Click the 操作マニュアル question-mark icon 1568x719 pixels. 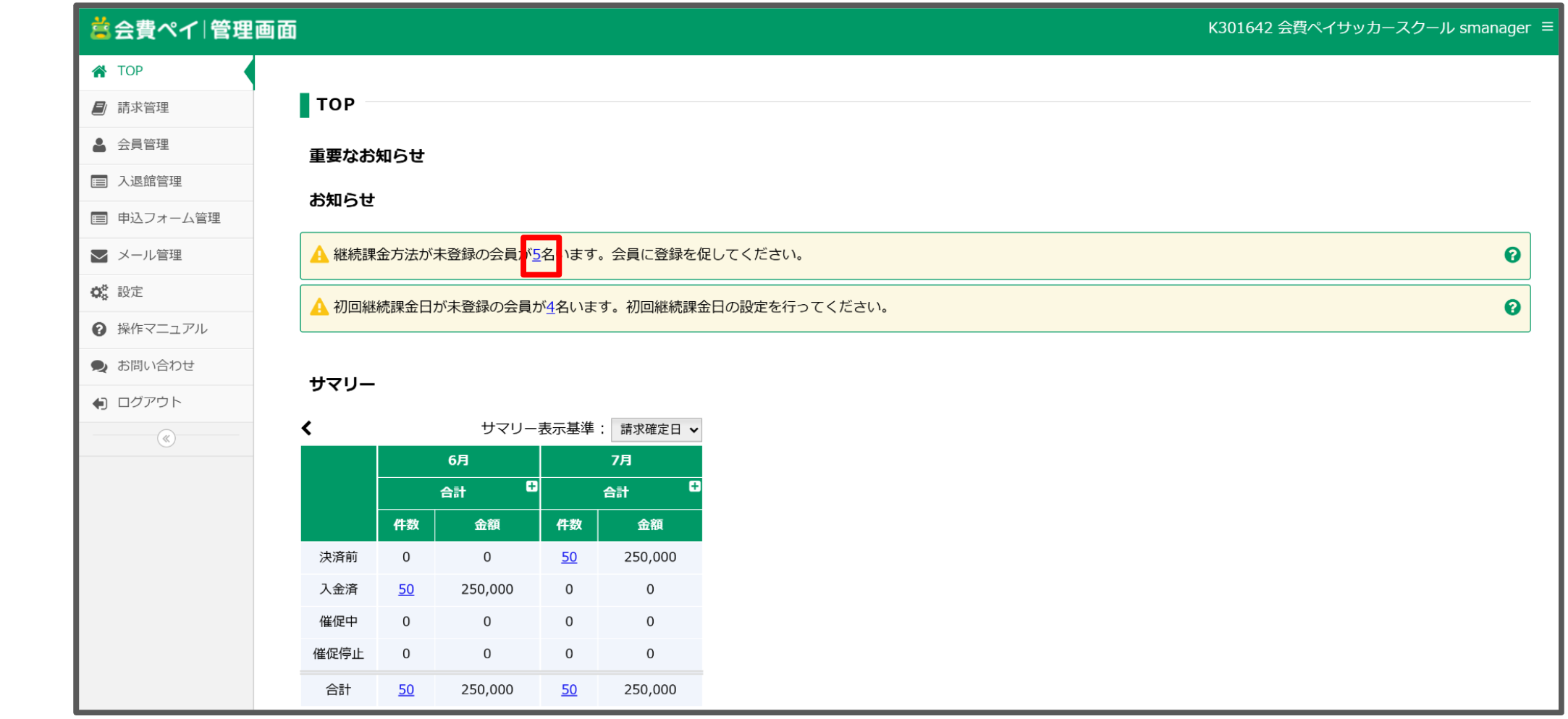(x=99, y=329)
